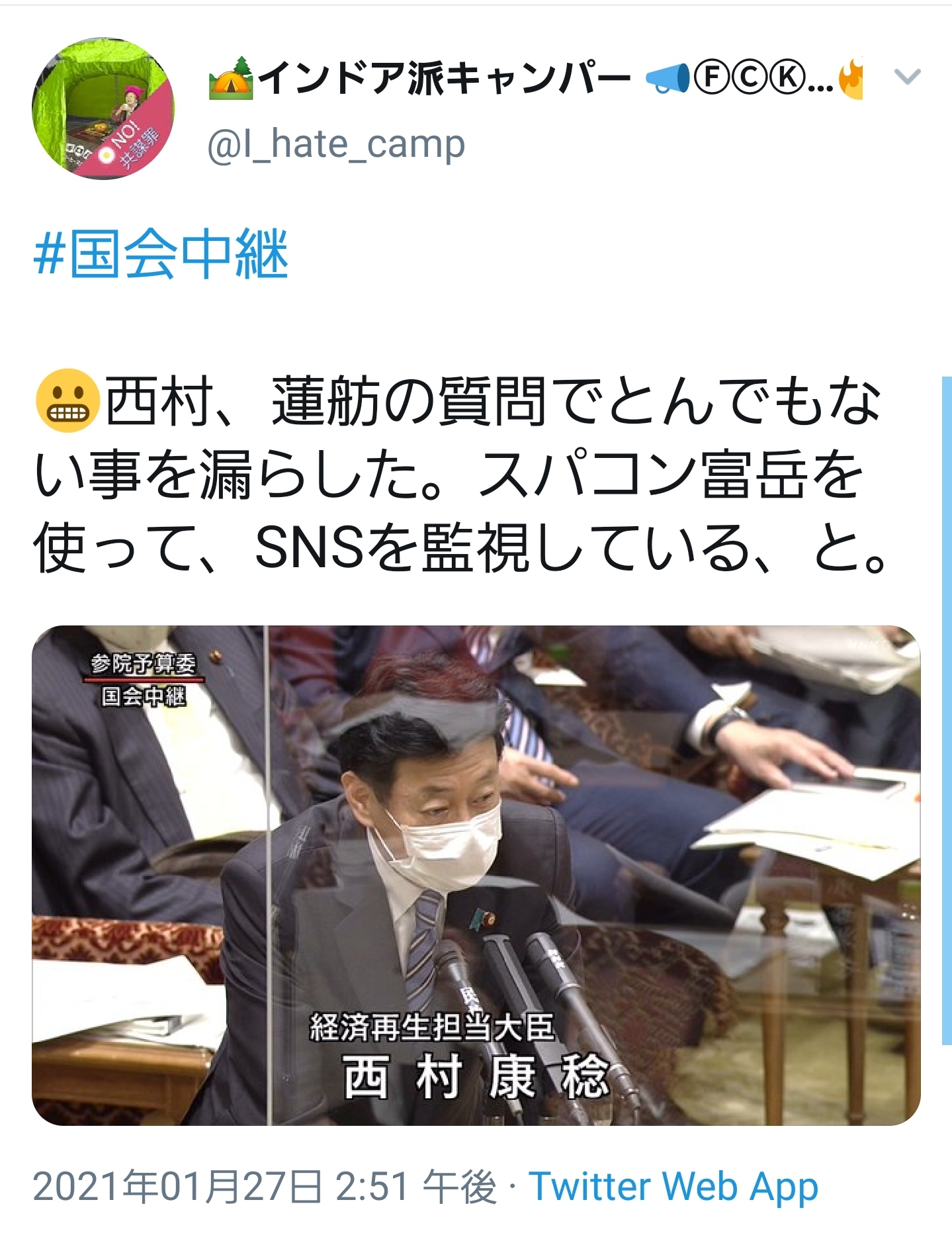
Task: Click the grimacing face emoji in tweet
Action: click(67, 400)
